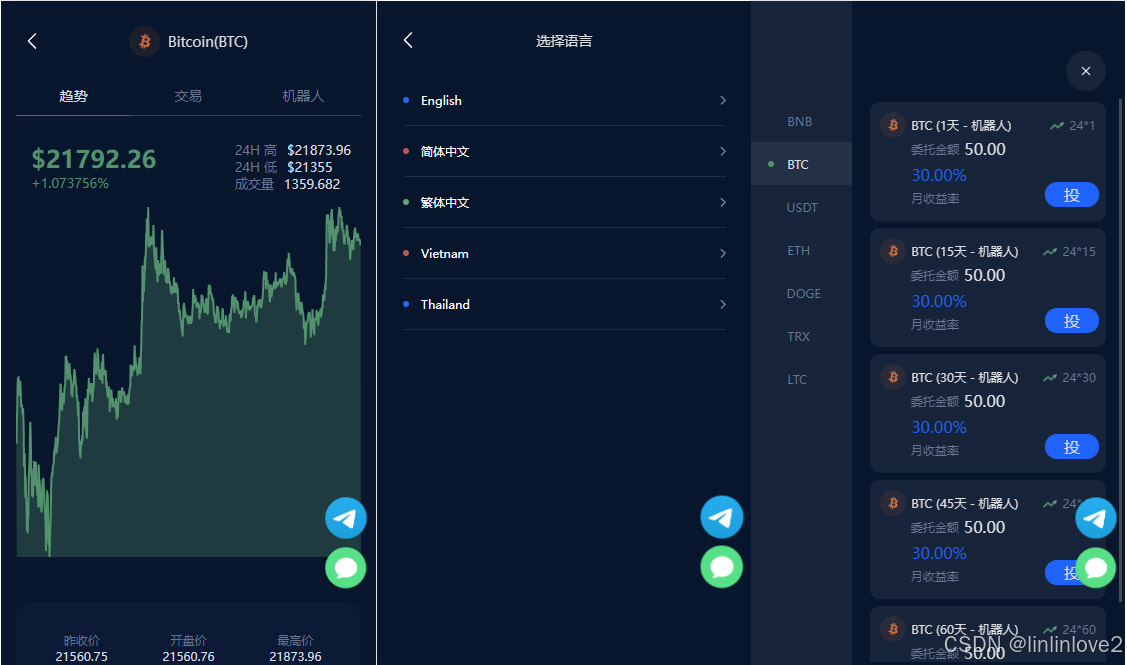The image size is (1127, 665).
Task: Expand English row chevron arrow
Action: (723, 101)
